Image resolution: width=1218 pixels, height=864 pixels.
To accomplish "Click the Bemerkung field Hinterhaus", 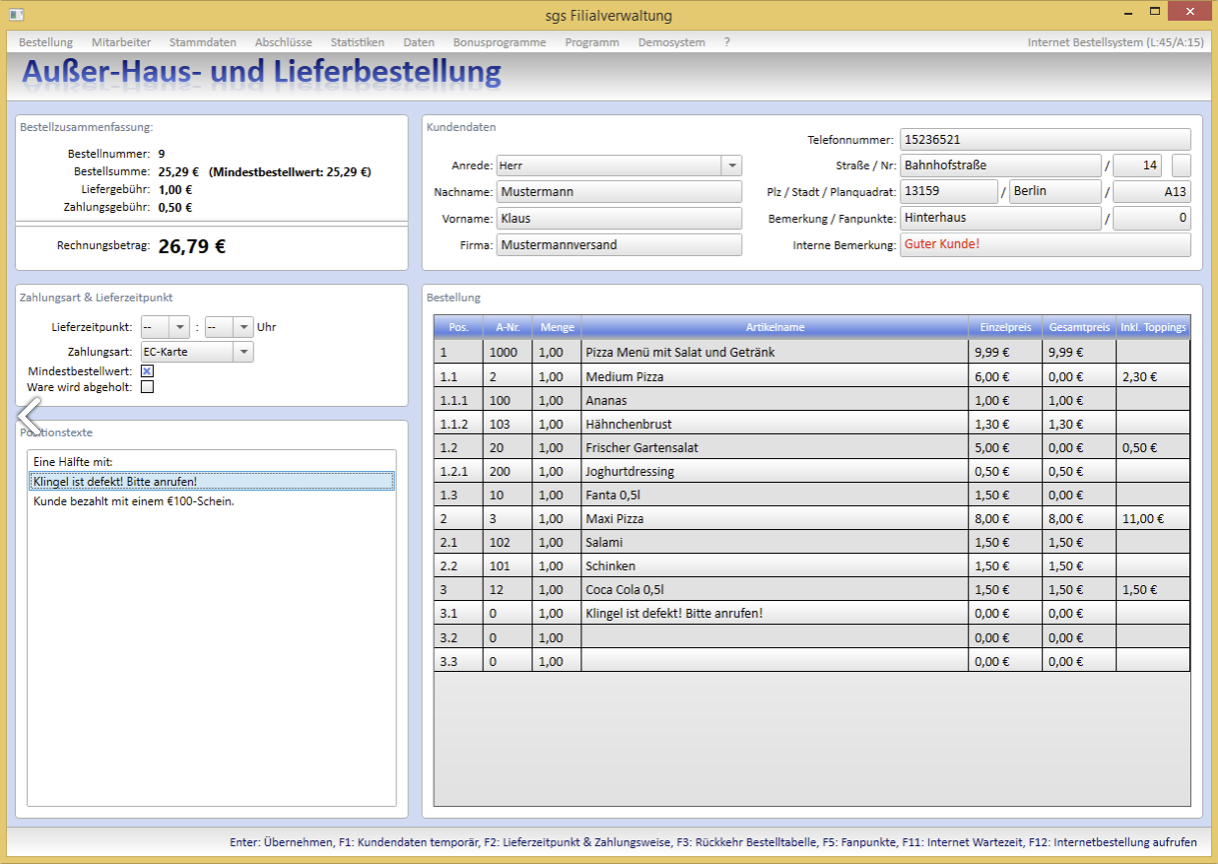I will point(1000,218).
